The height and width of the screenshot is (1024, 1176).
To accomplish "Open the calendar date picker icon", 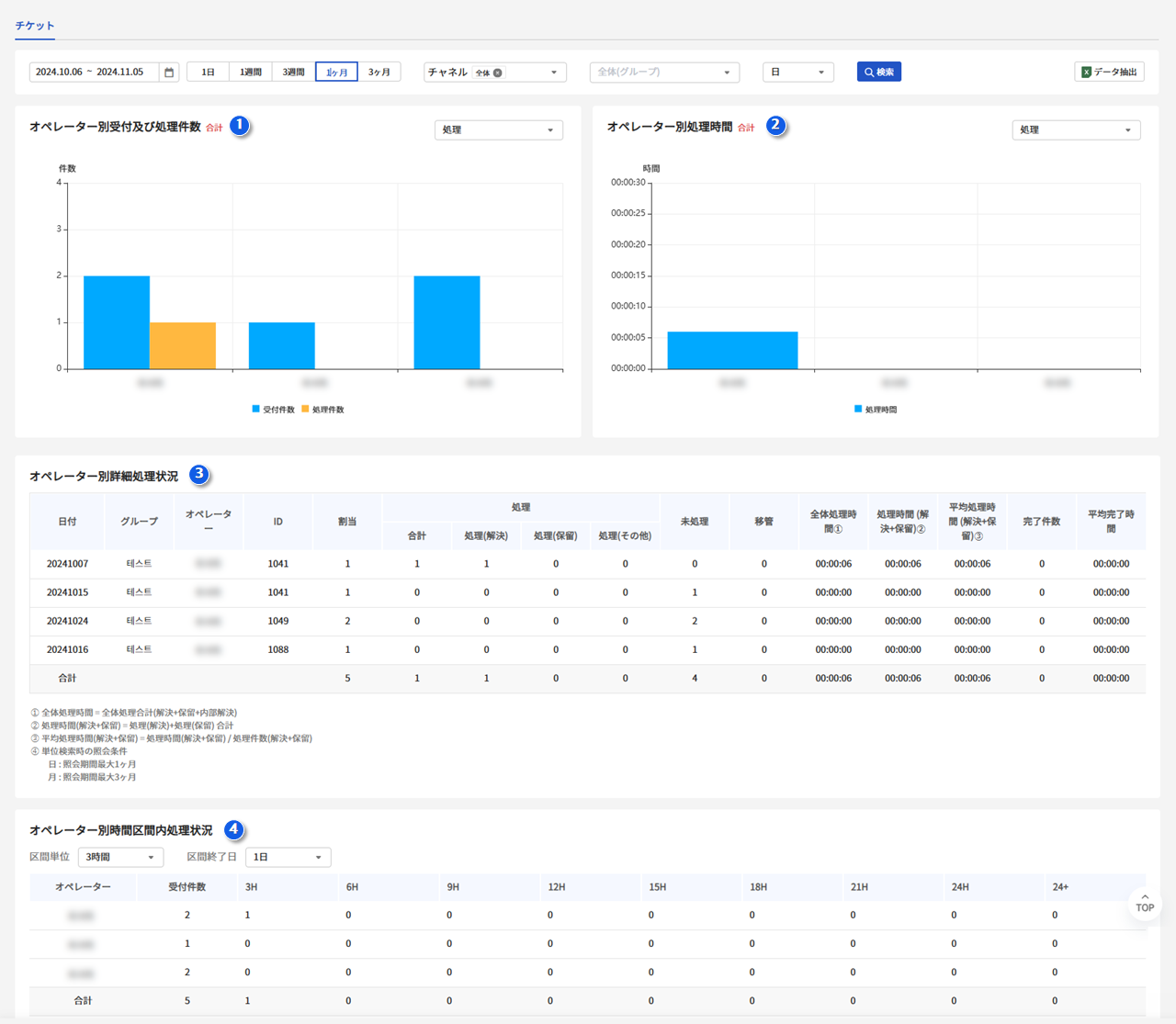I will [169, 73].
